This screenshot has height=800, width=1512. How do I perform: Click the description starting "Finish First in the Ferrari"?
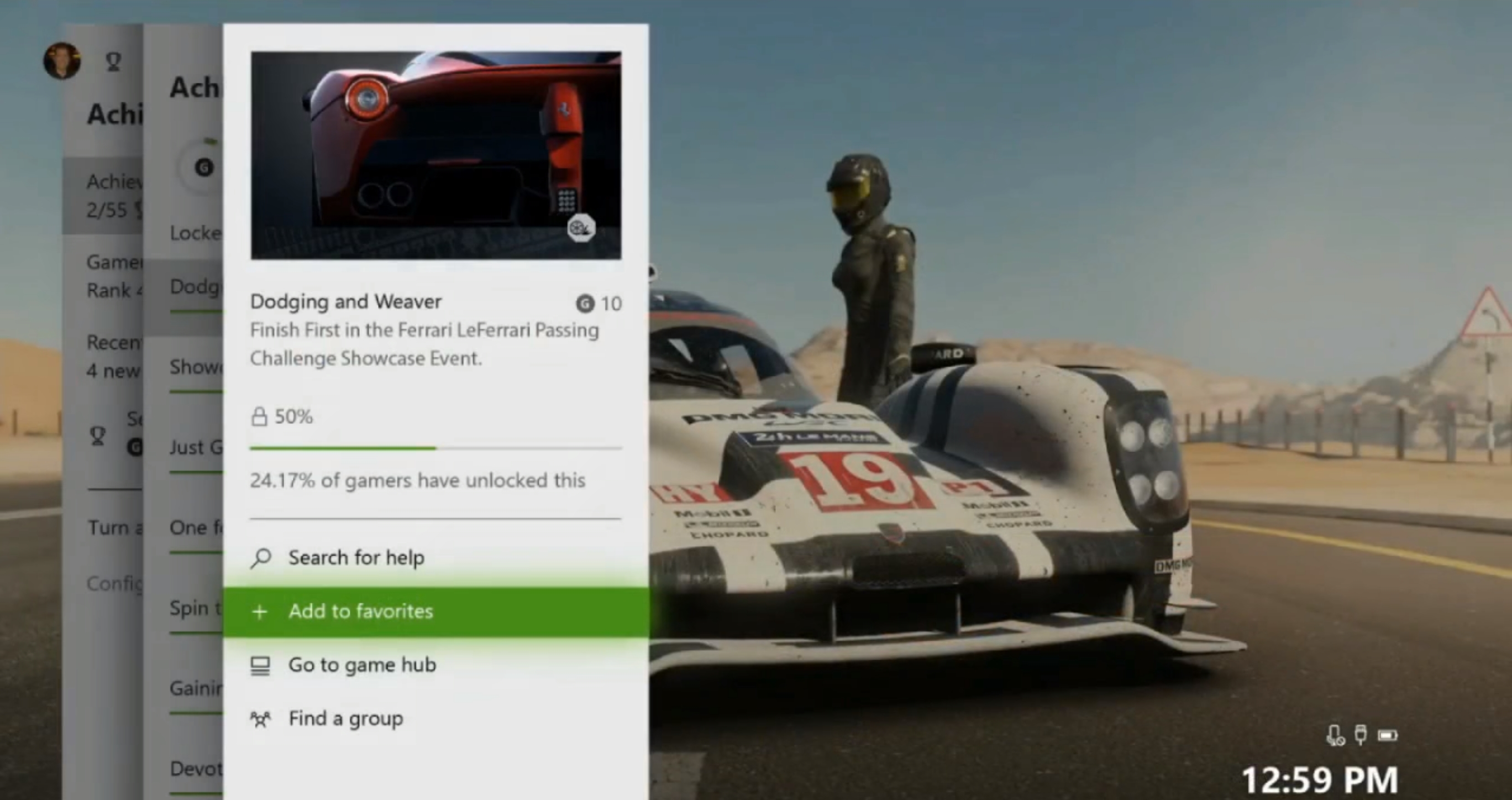point(424,344)
